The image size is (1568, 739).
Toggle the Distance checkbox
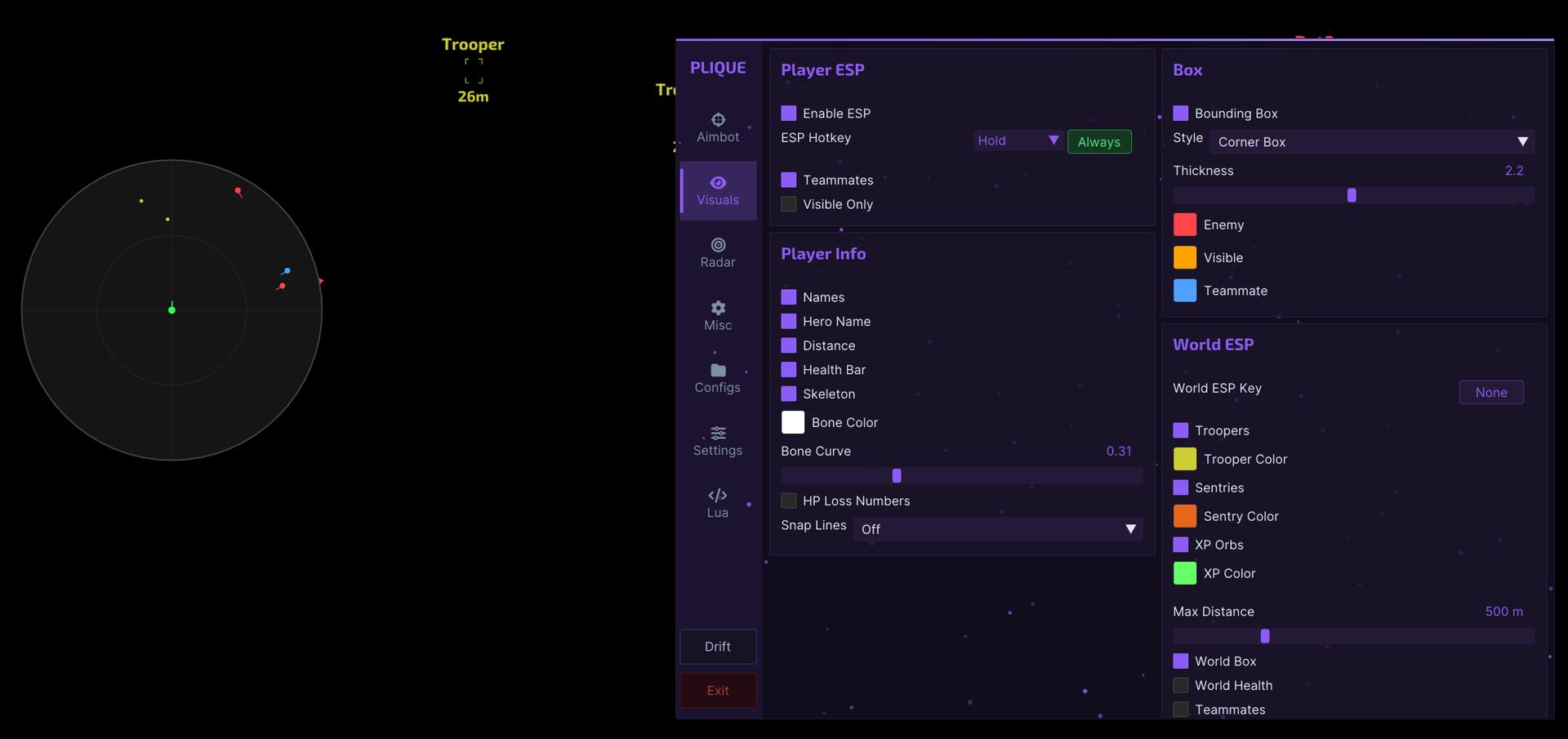coord(789,345)
